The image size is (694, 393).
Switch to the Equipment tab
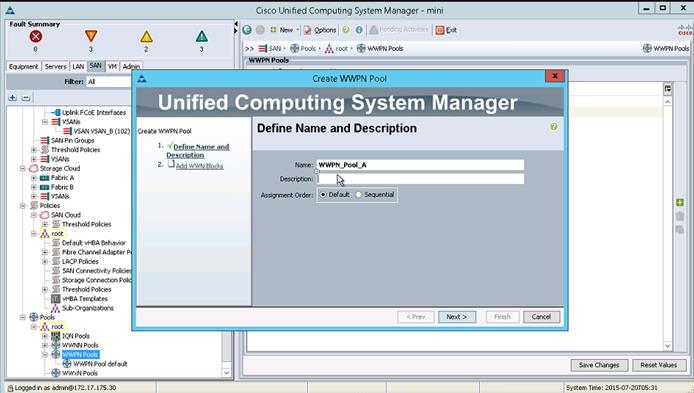(23, 66)
